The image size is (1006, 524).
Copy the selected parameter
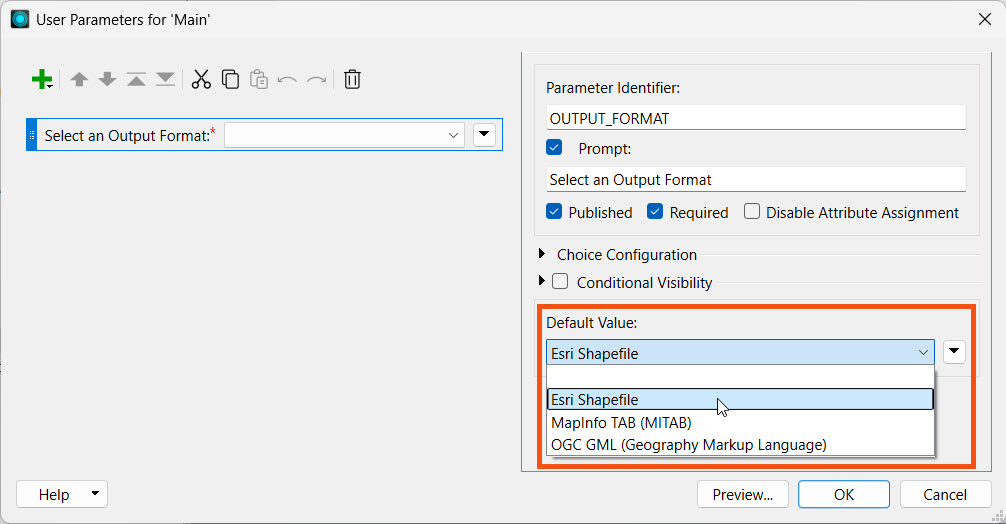[x=230, y=80]
